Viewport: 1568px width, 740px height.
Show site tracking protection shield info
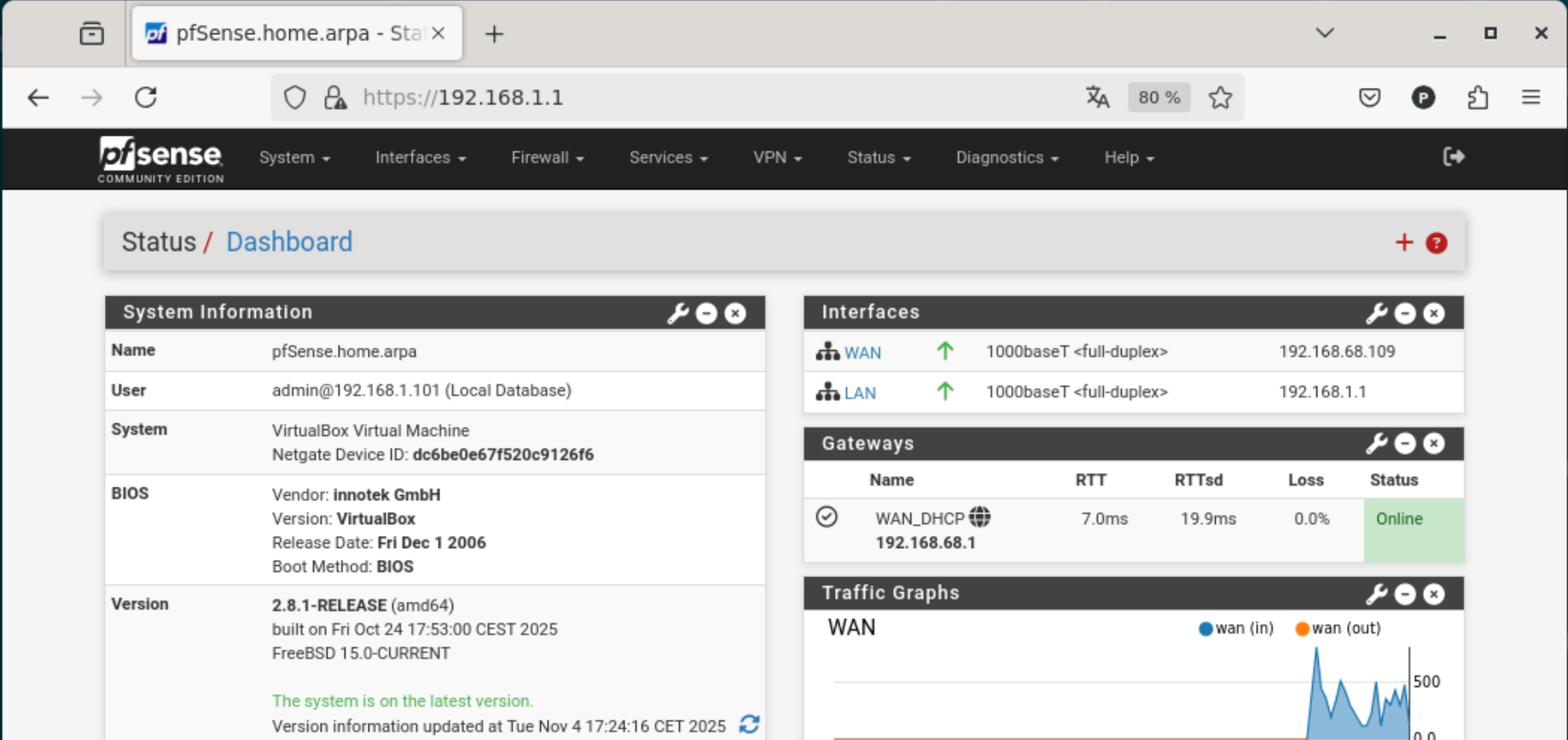coord(295,97)
